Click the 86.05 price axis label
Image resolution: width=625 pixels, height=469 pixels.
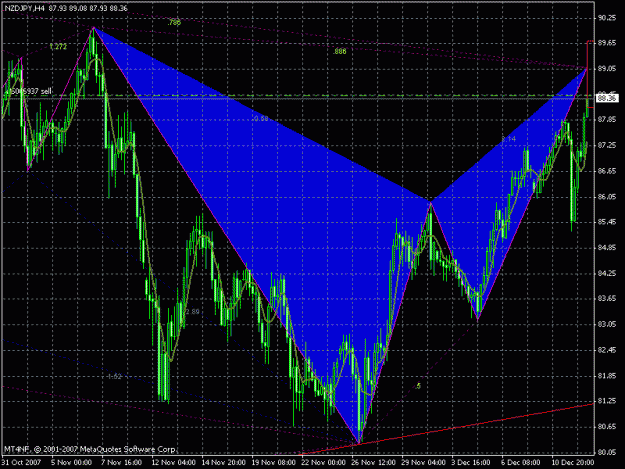coord(607,197)
